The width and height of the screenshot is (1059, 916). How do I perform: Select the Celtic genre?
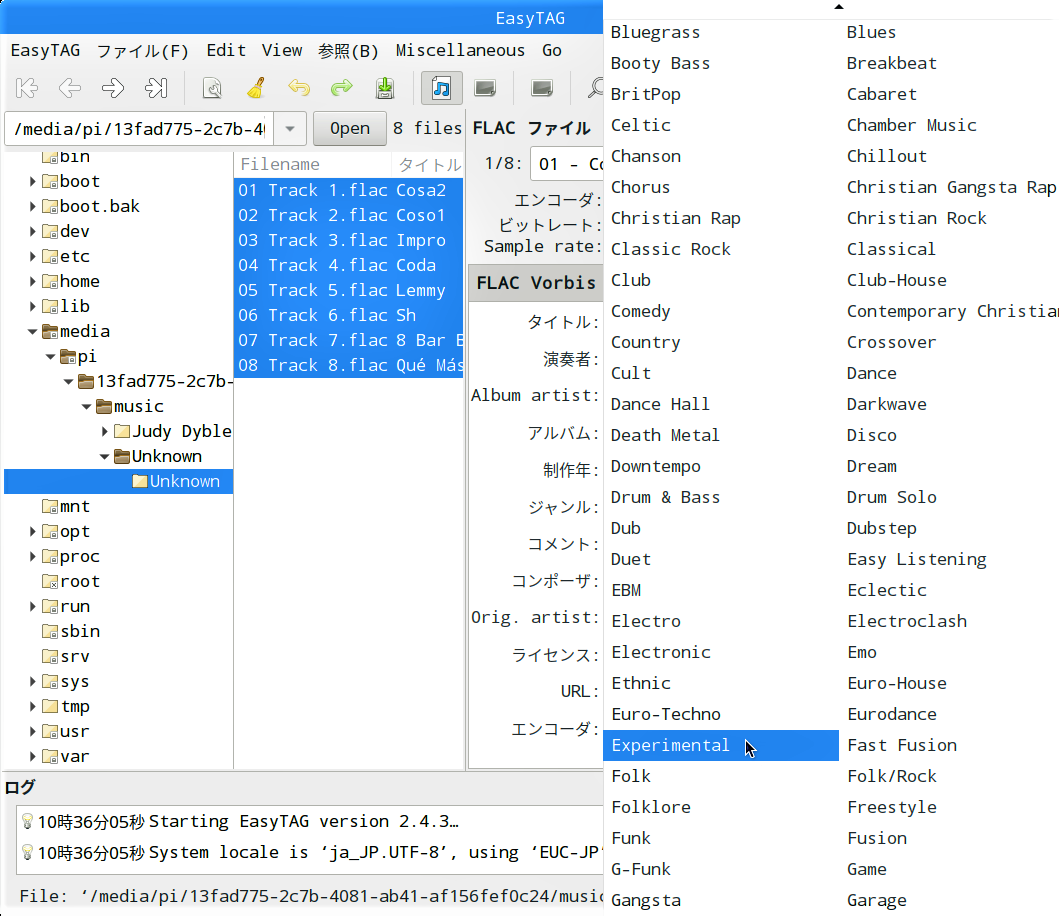point(721,125)
